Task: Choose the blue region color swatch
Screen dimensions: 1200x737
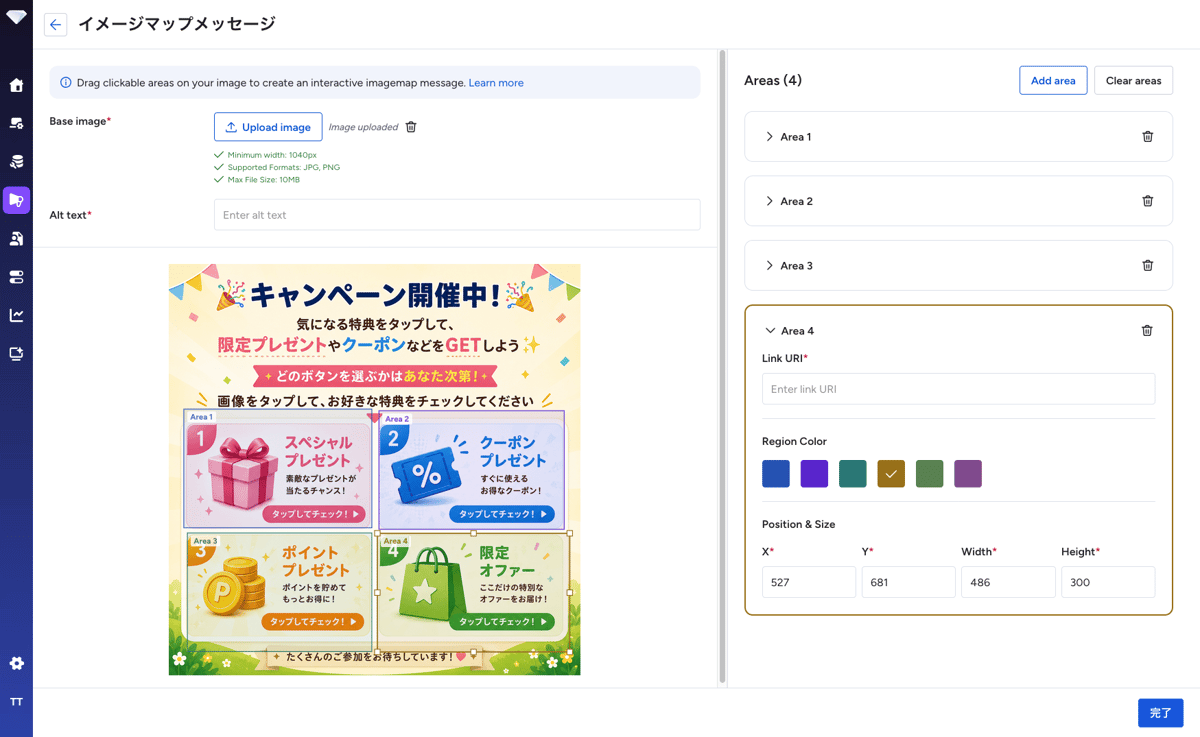Action: click(x=776, y=474)
